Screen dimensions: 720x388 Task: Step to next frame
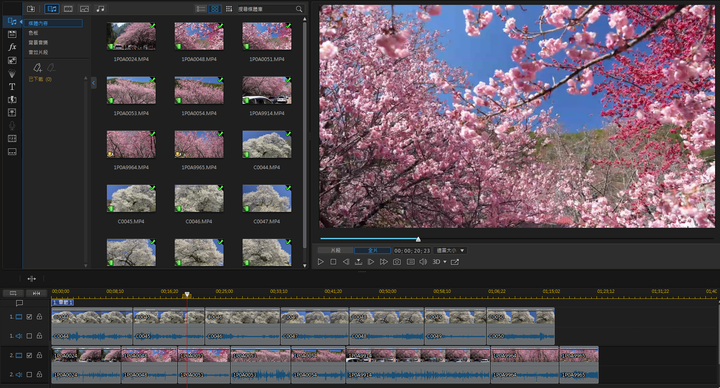[371, 262]
